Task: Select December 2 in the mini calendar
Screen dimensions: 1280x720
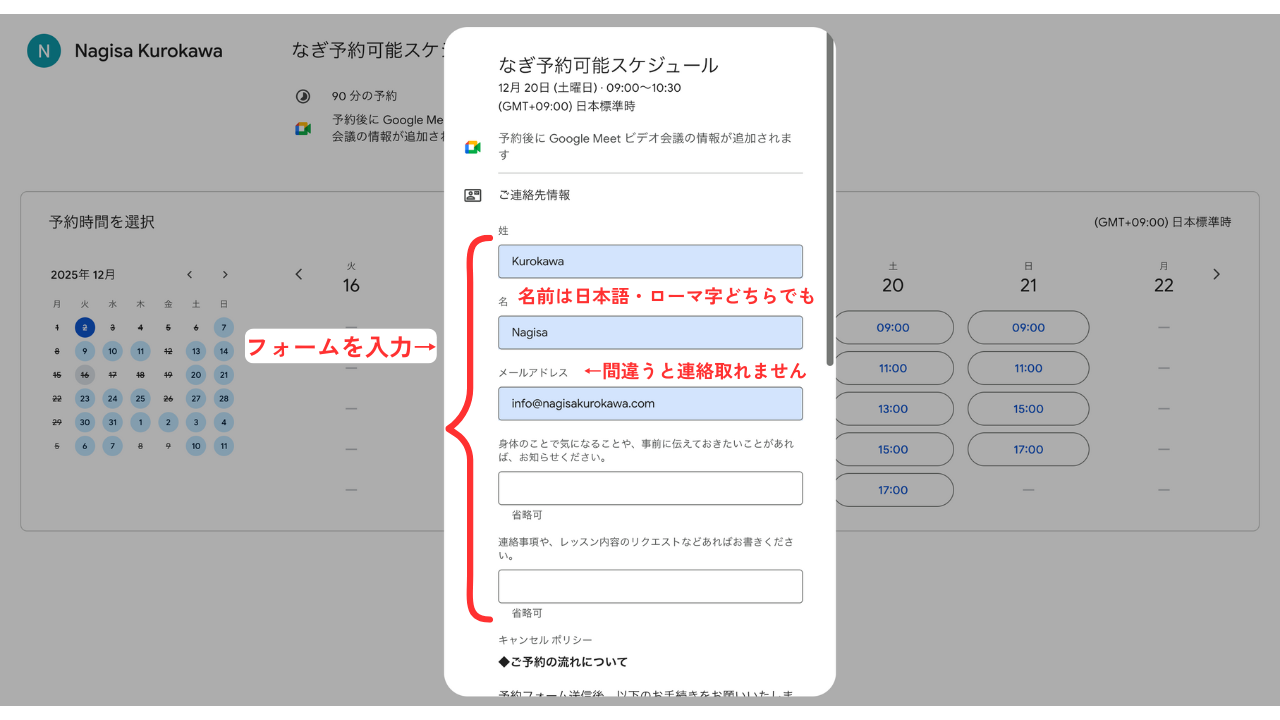Action: [x=85, y=327]
